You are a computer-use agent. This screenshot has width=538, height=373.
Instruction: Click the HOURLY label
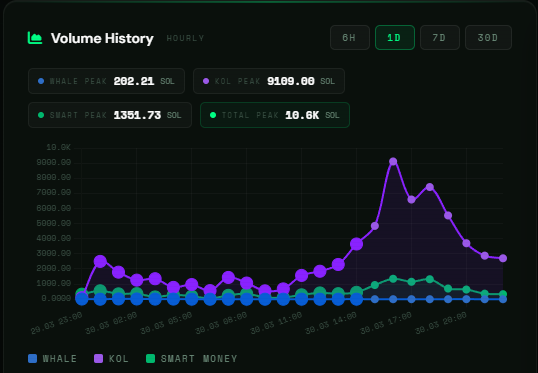tap(185, 38)
